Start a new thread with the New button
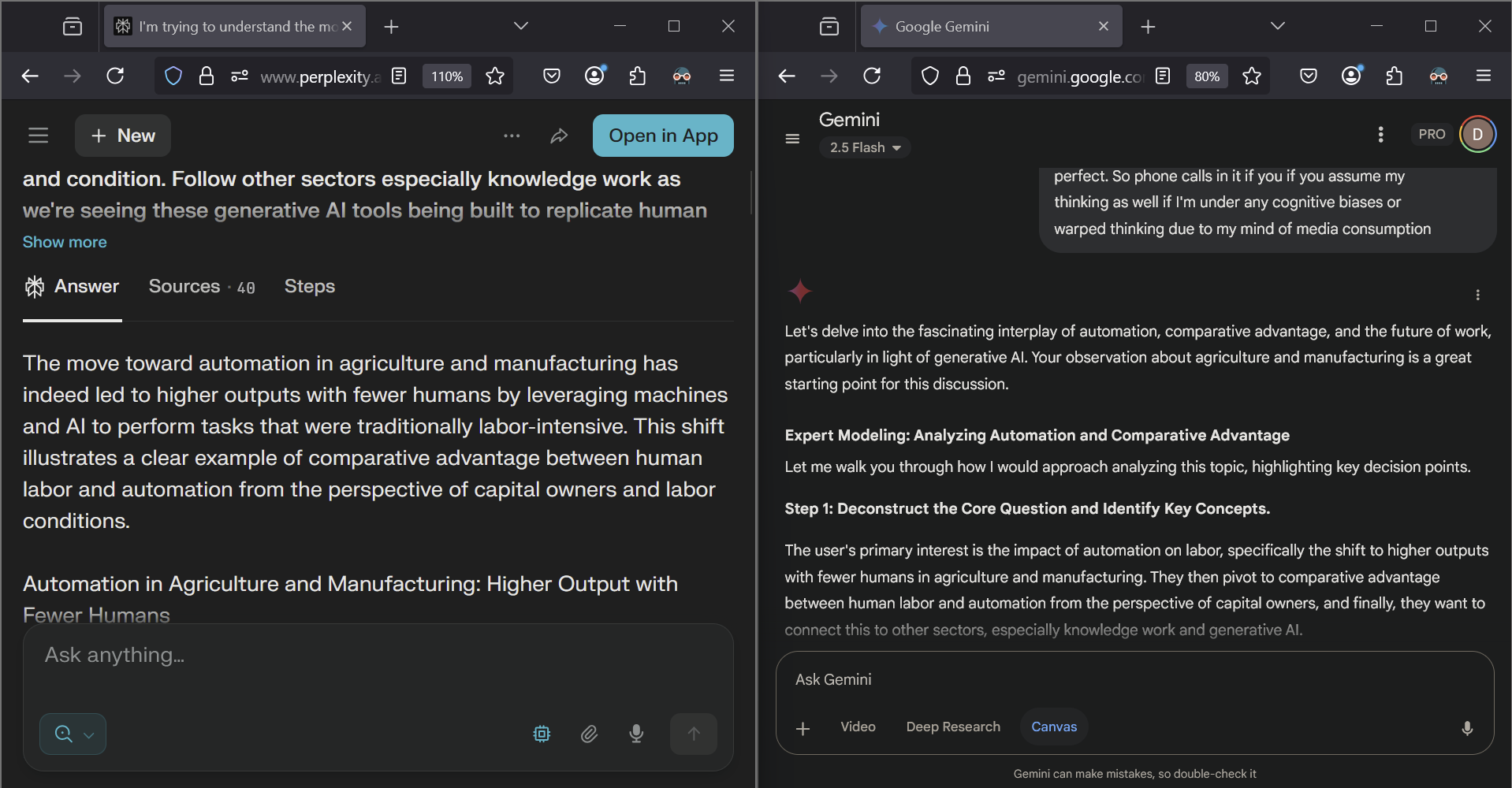This screenshot has width=1512, height=788. [123, 136]
